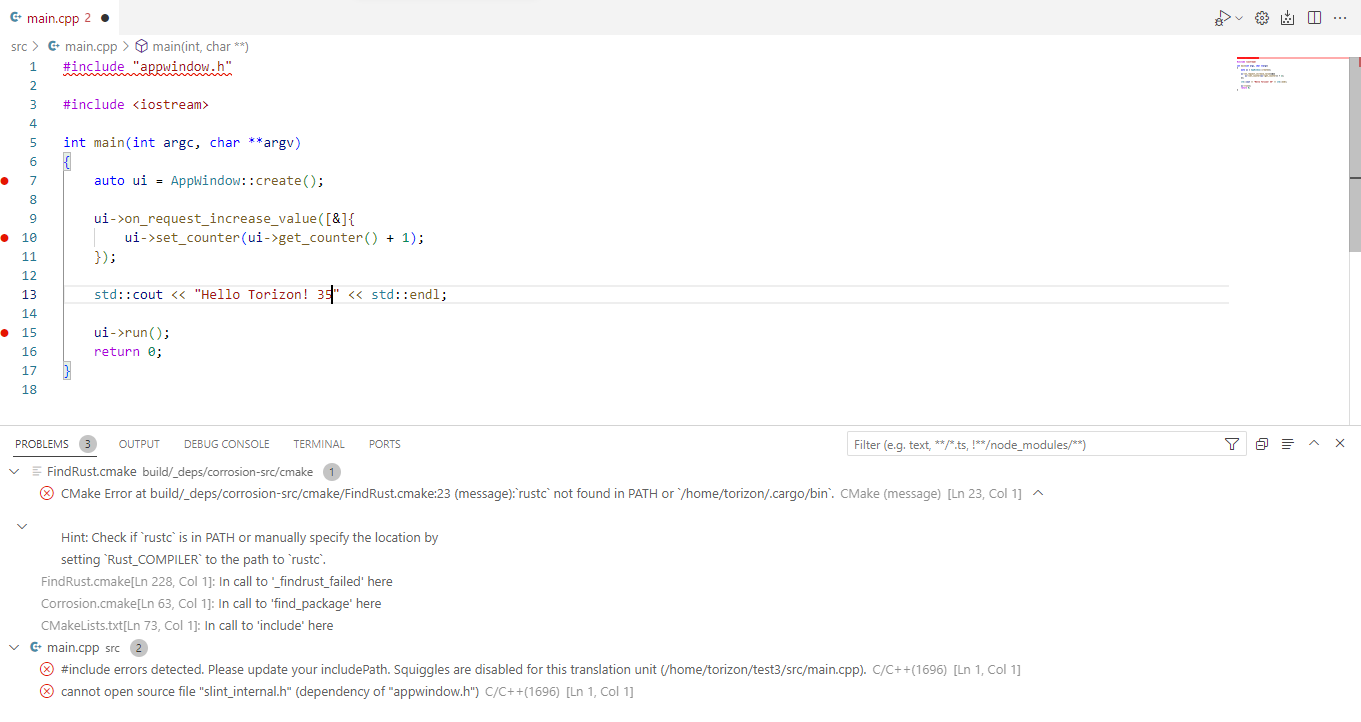Open the run or debug dropdown arrow
The height and width of the screenshot is (722, 1361).
pyautogui.click(x=1240, y=18)
